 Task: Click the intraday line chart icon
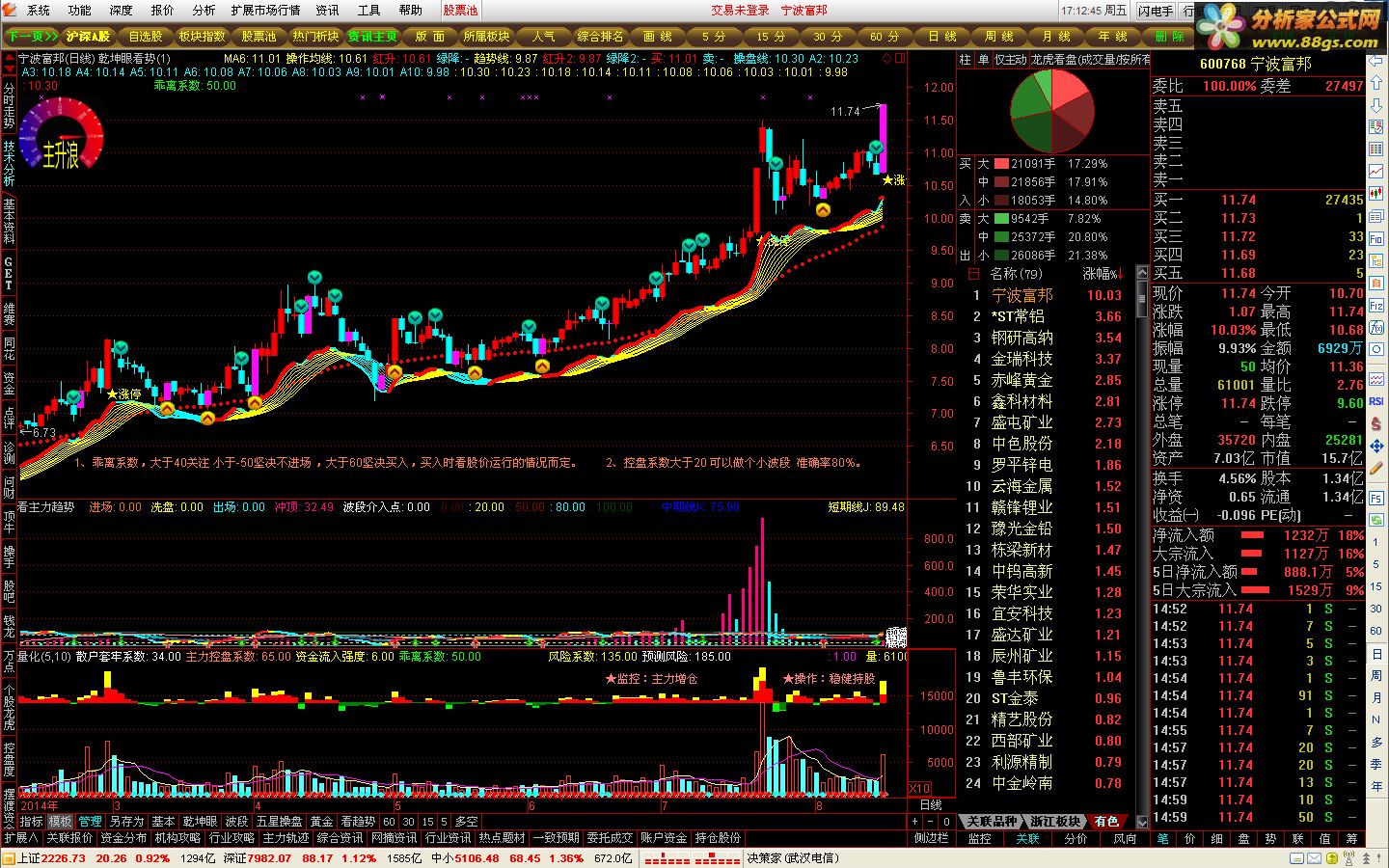tap(1376, 172)
